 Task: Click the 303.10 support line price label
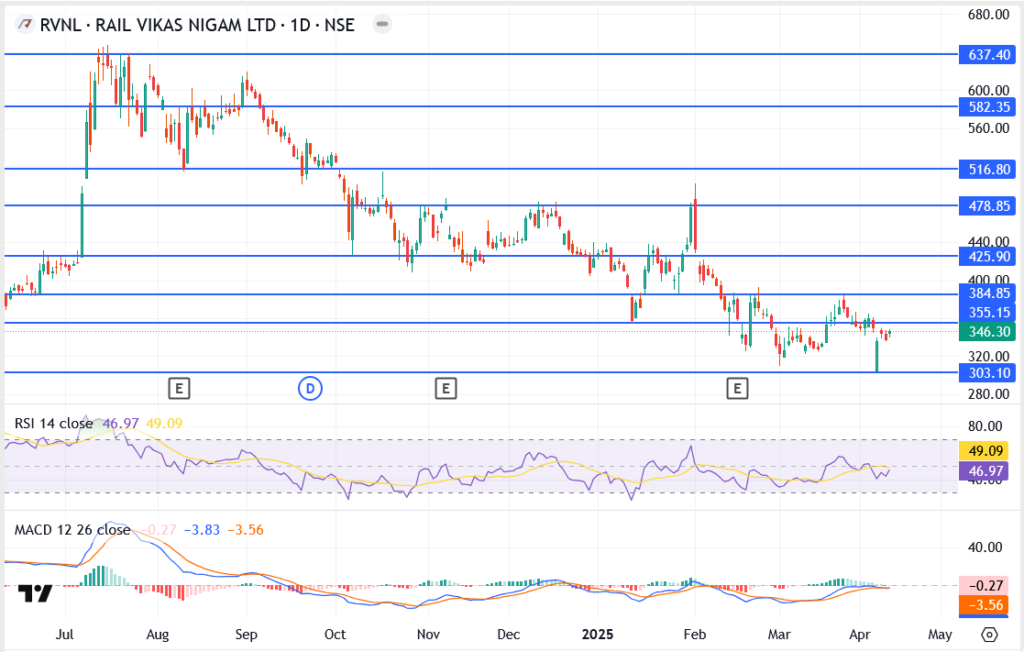[986, 373]
